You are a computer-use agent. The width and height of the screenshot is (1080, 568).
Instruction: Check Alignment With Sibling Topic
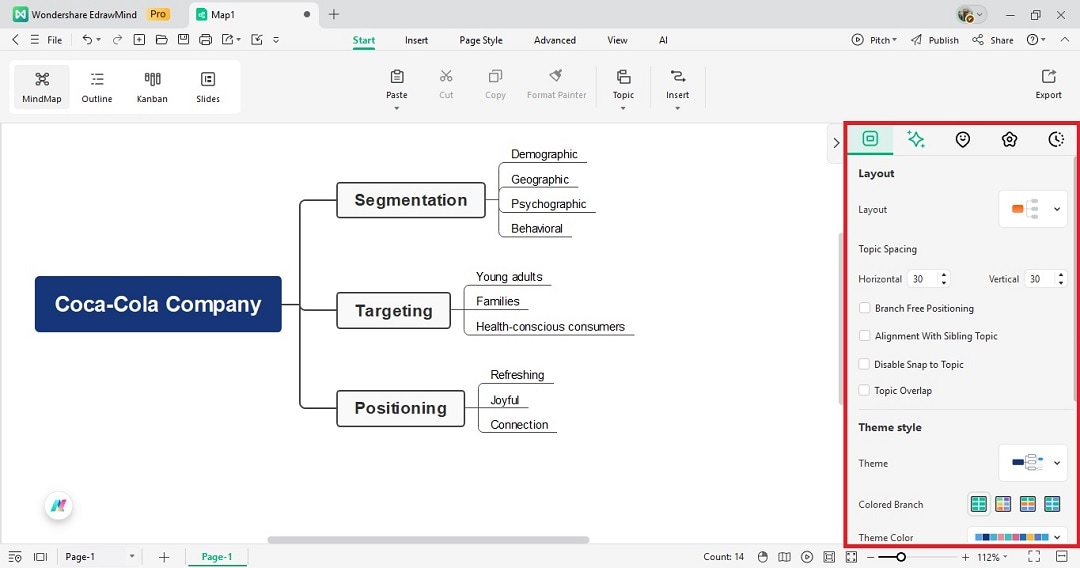(x=864, y=335)
